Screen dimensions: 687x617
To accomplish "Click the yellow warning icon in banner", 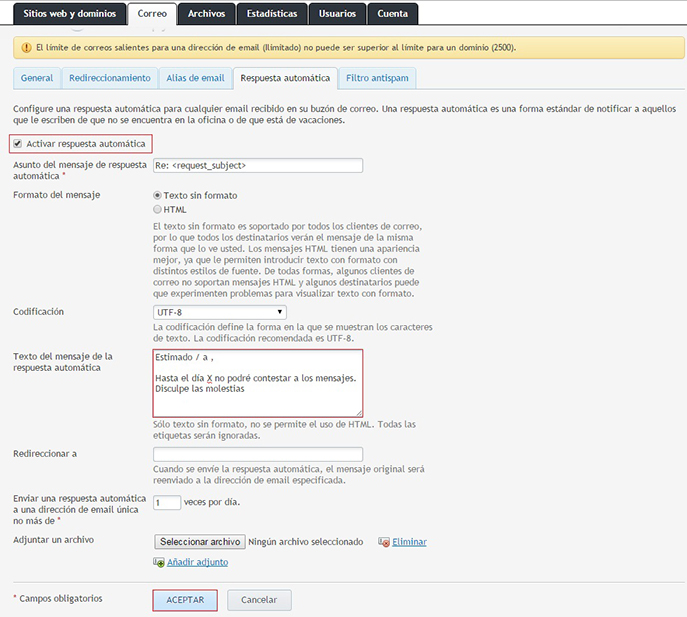I will pos(24,47).
